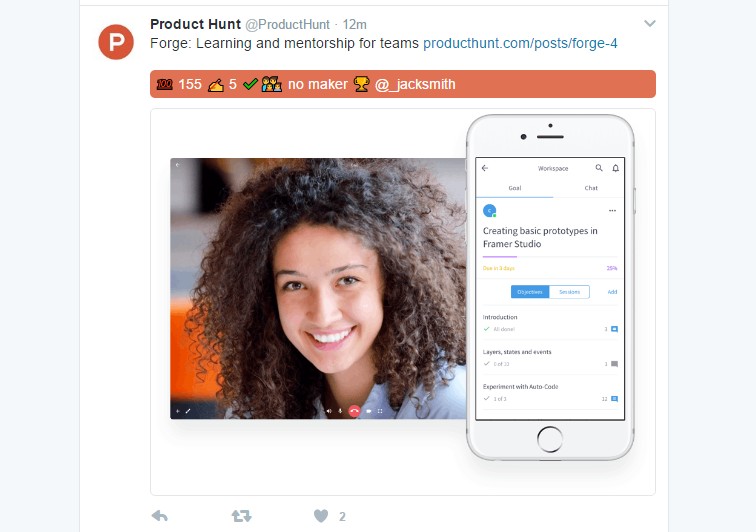Retweet the Forge tweet
Screen dimensions: 756x532
(x=241, y=516)
